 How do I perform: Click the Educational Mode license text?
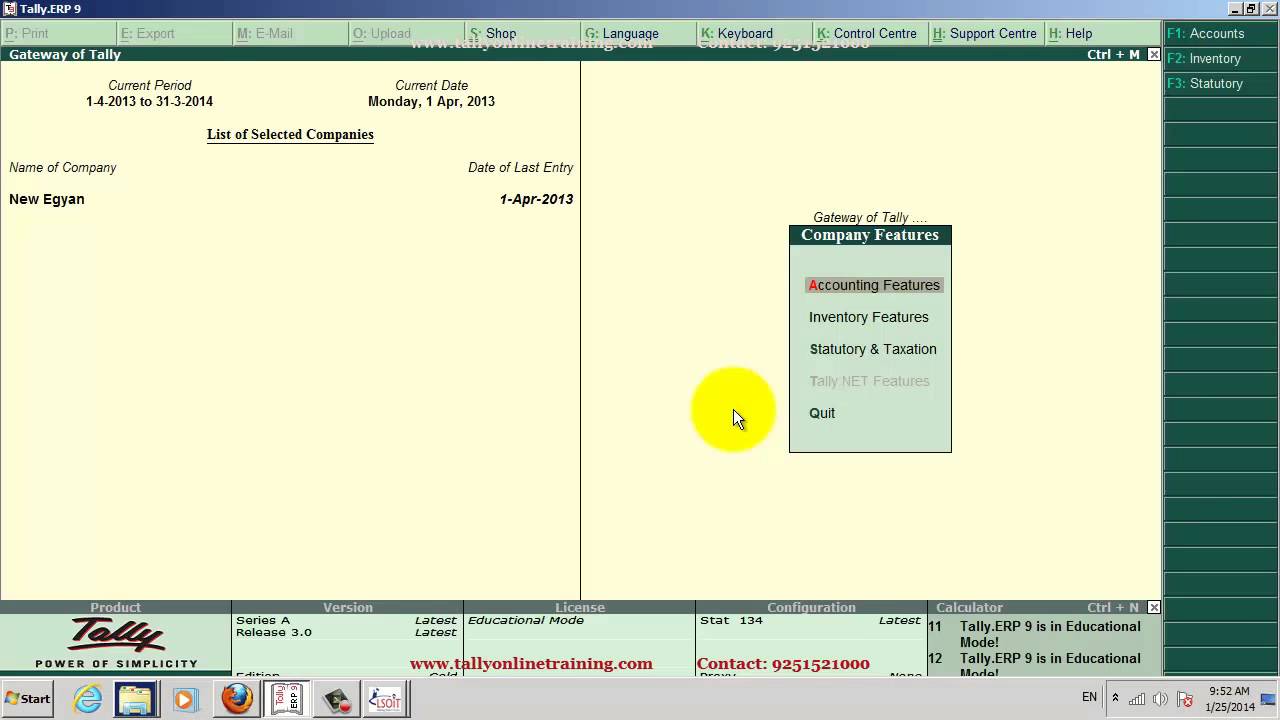[526, 620]
